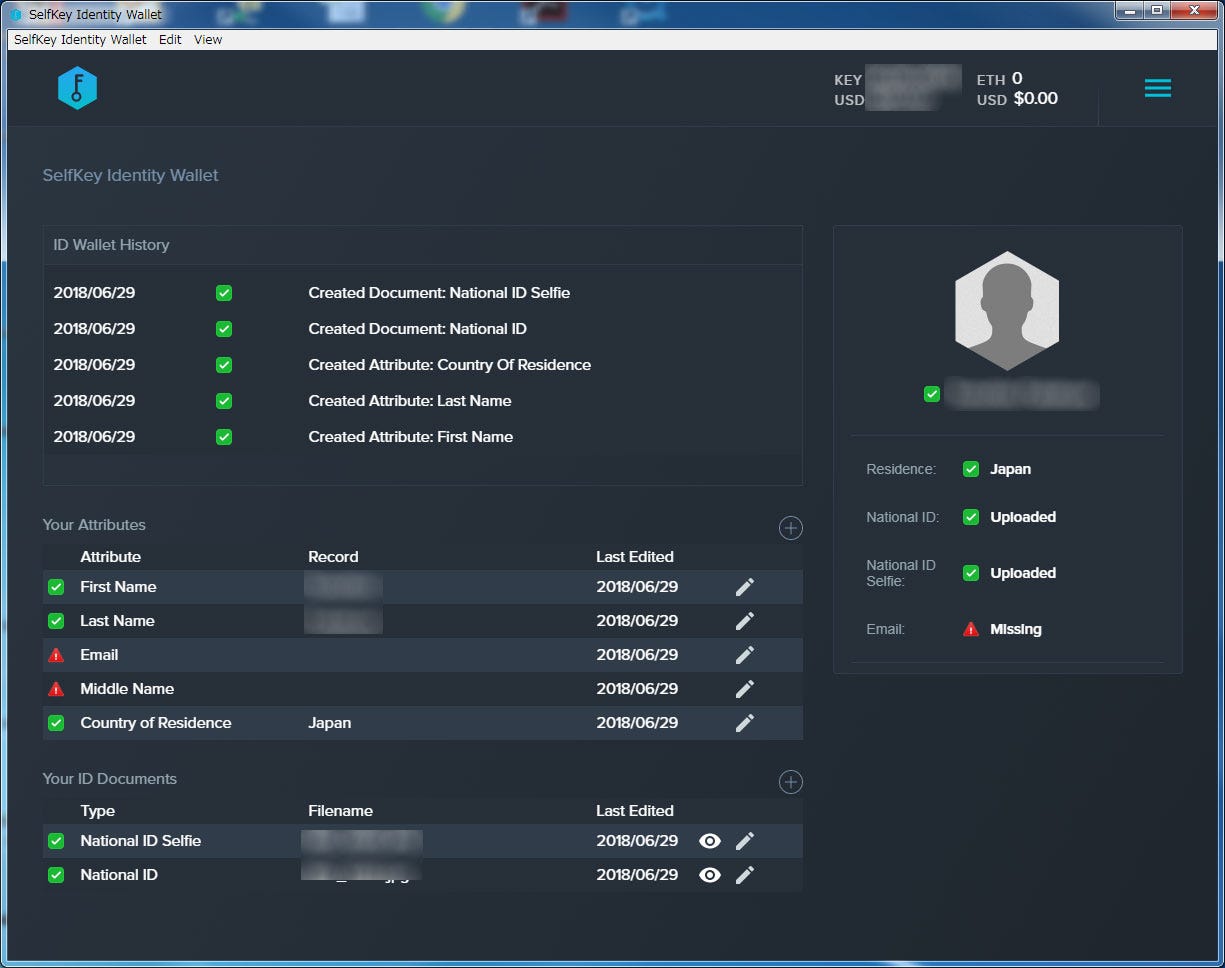Image resolution: width=1225 pixels, height=968 pixels.
Task: Click the Missing email status text
Action: 1016,629
